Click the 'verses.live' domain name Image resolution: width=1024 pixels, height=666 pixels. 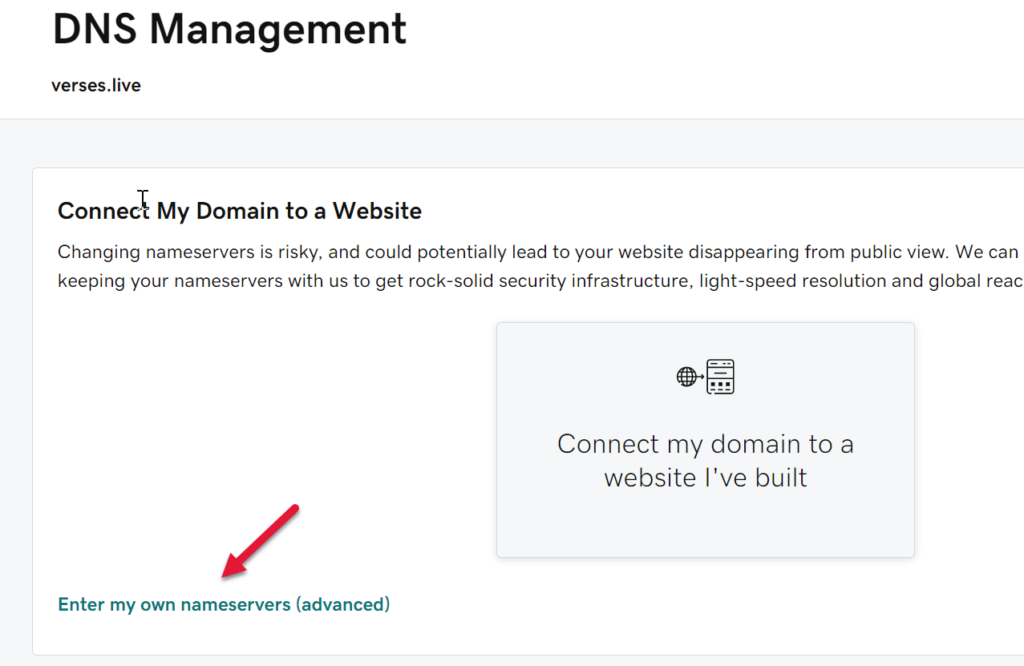[96, 86]
